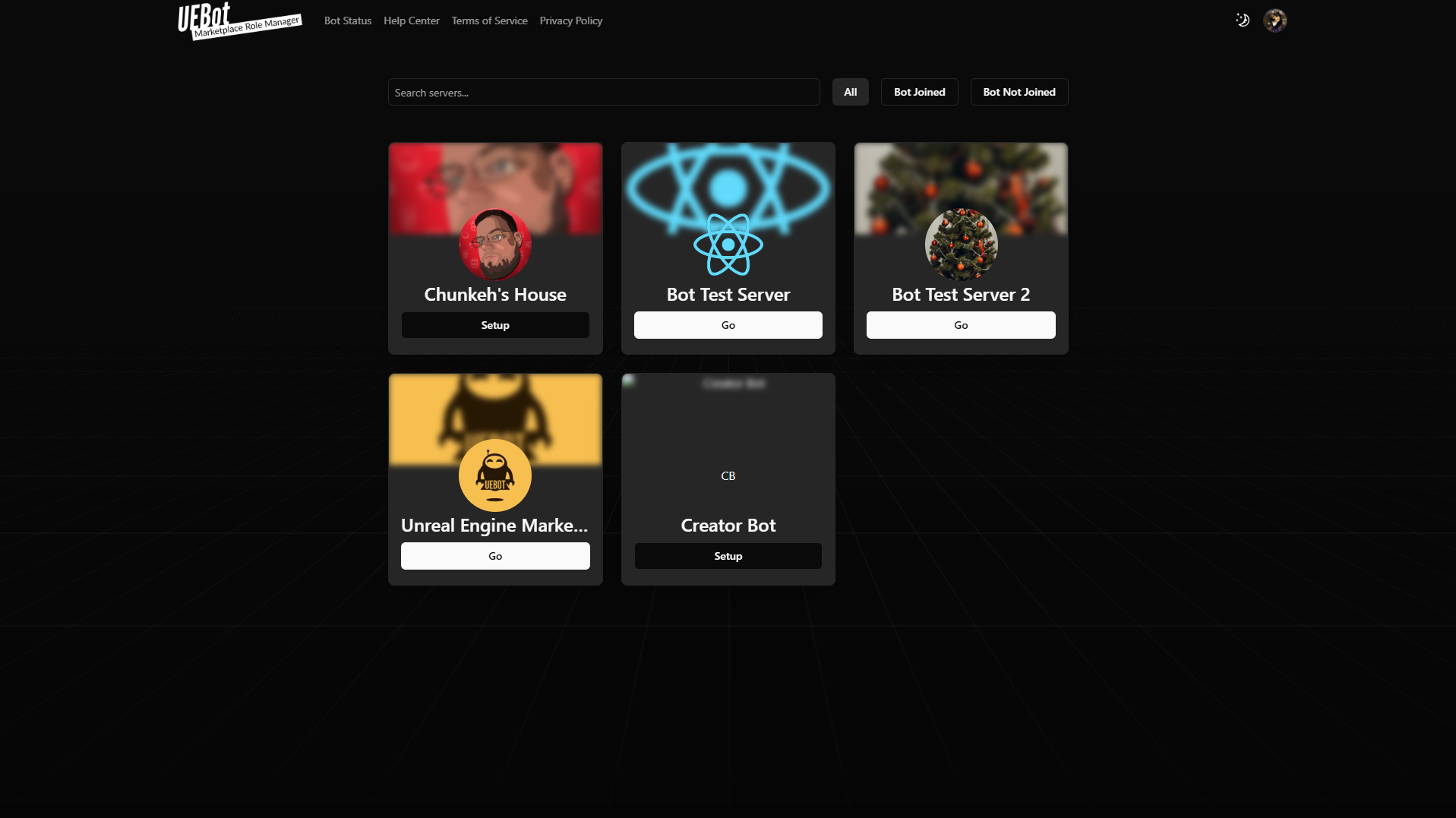The height and width of the screenshot is (818, 1456).
Task: Click Chunkeh's House avatar icon
Action: tap(495, 245)
